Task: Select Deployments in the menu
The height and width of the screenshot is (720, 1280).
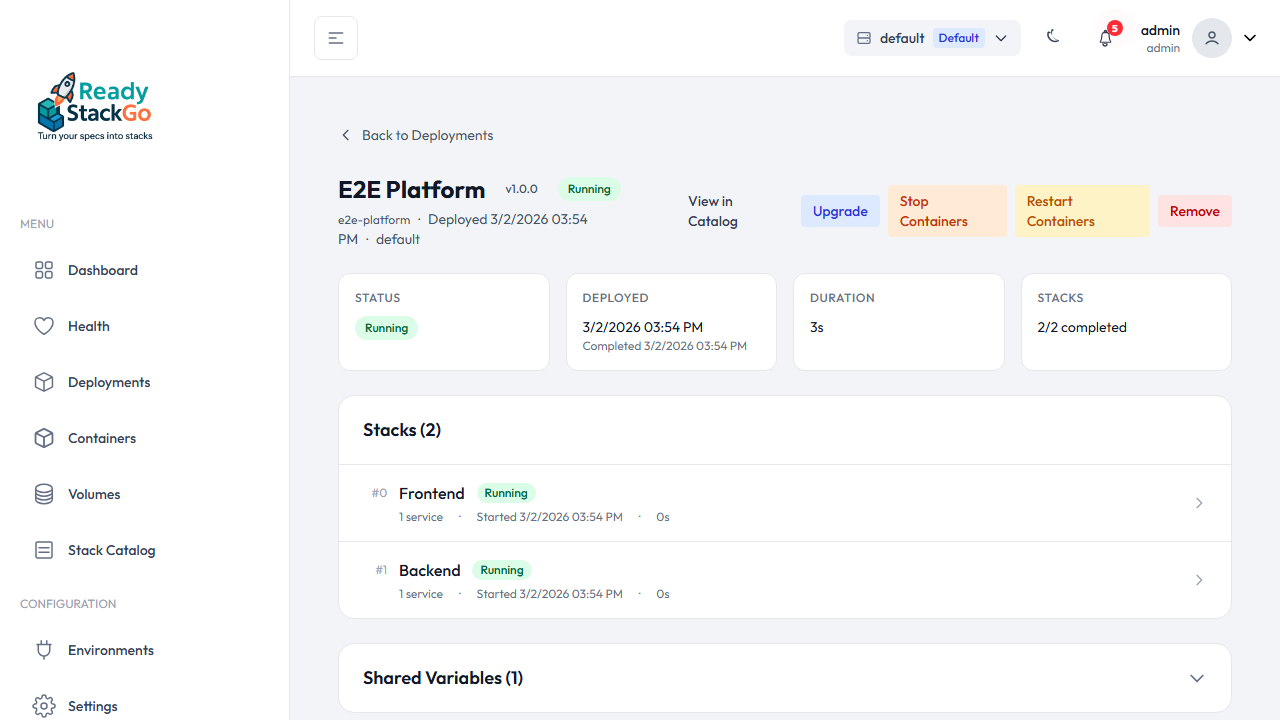Action: pos(108,382)
